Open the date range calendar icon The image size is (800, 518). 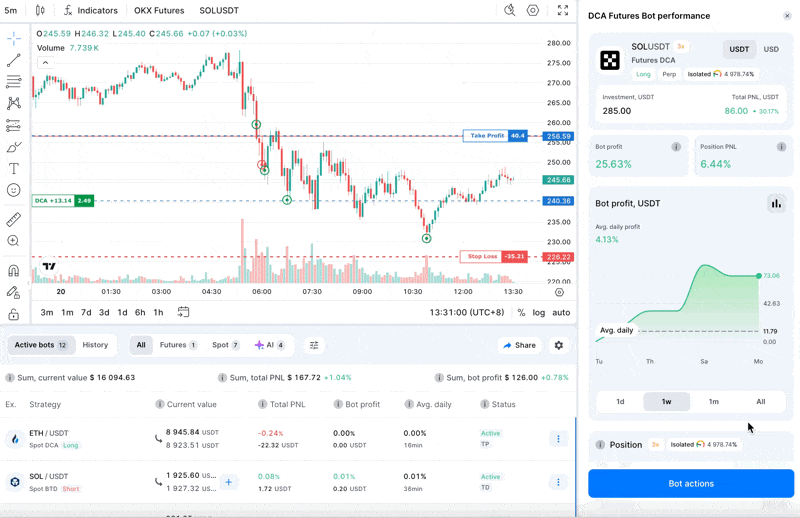pyautogui.click(x=183, y=312)
